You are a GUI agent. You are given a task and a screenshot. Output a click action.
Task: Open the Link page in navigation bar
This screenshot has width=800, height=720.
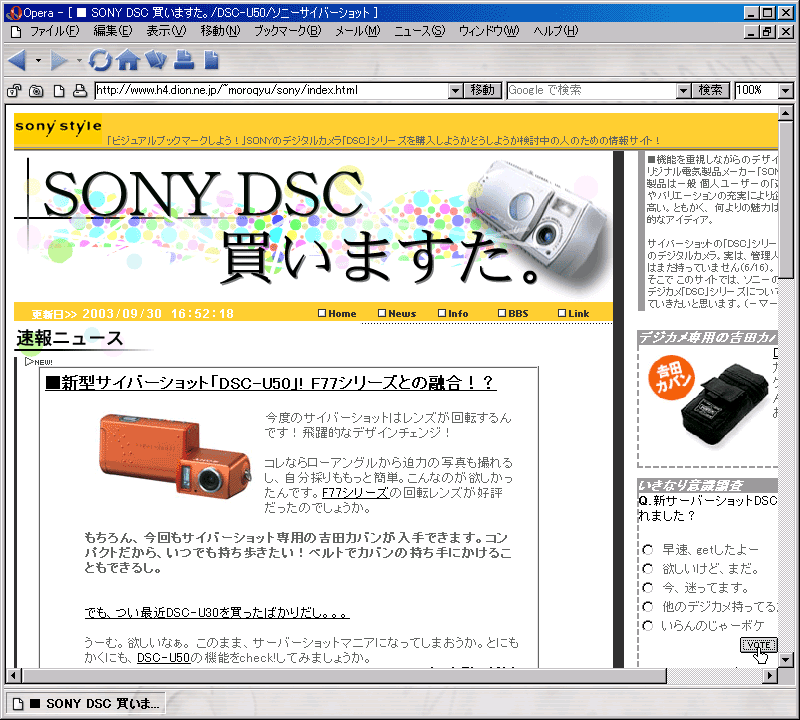point(573,313)
